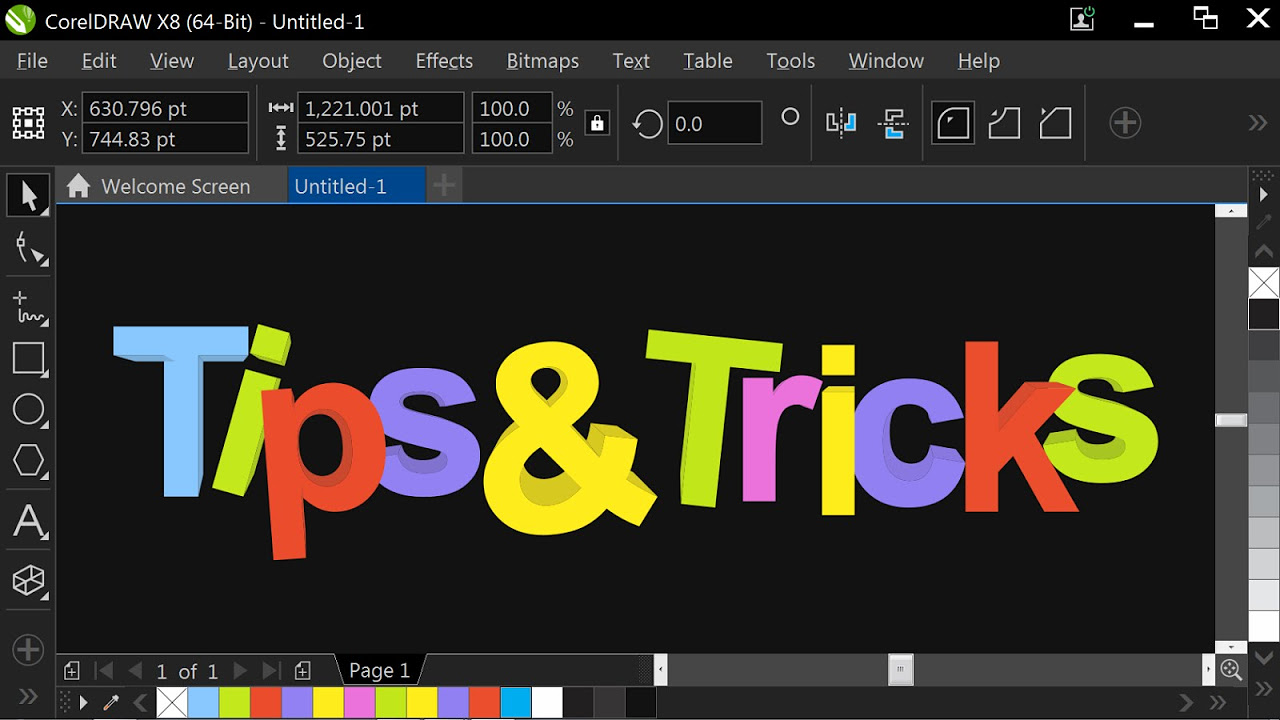The width and height of the screenshot is (1280, 720).
Task: Click the horizontal scale percent field
Action: (x=513, y=108)
